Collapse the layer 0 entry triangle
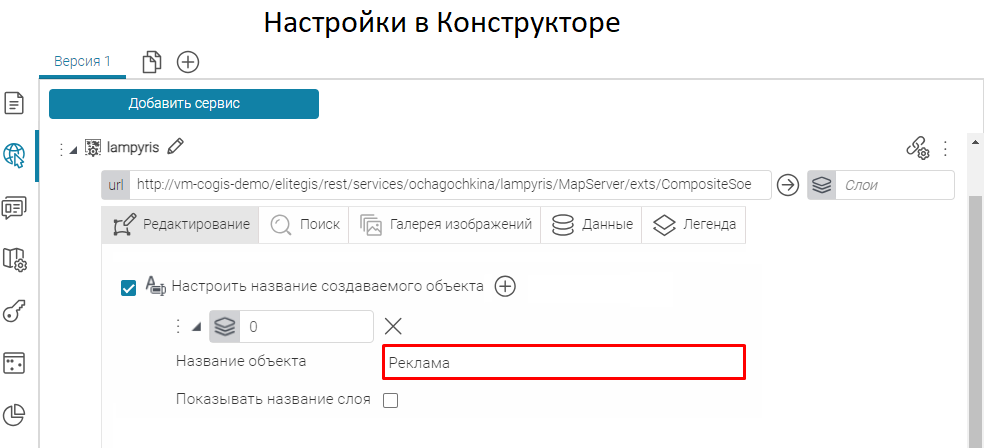Screen dimensions: 984x448 click(x=196, y=326)
